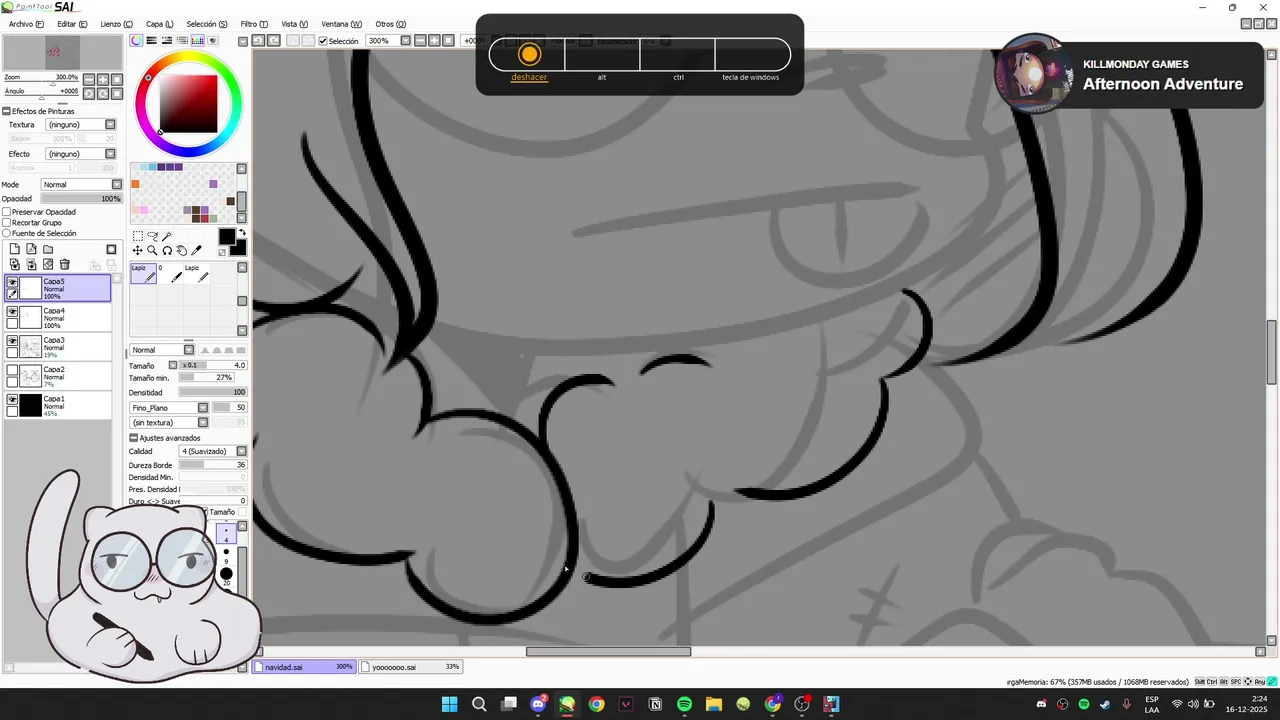
Task: Collapse the Efectos de Pinturas section
Action: coord(6,111)
